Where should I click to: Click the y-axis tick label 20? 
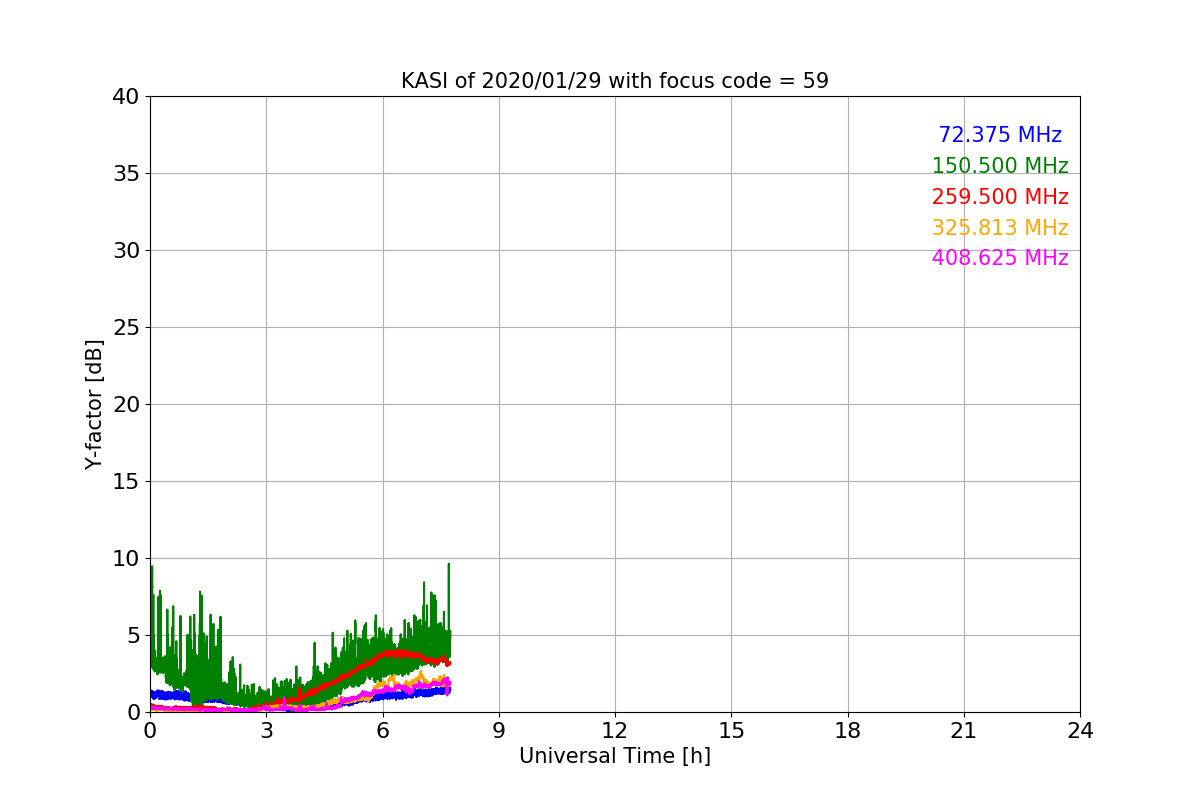[x=125, y=405]
